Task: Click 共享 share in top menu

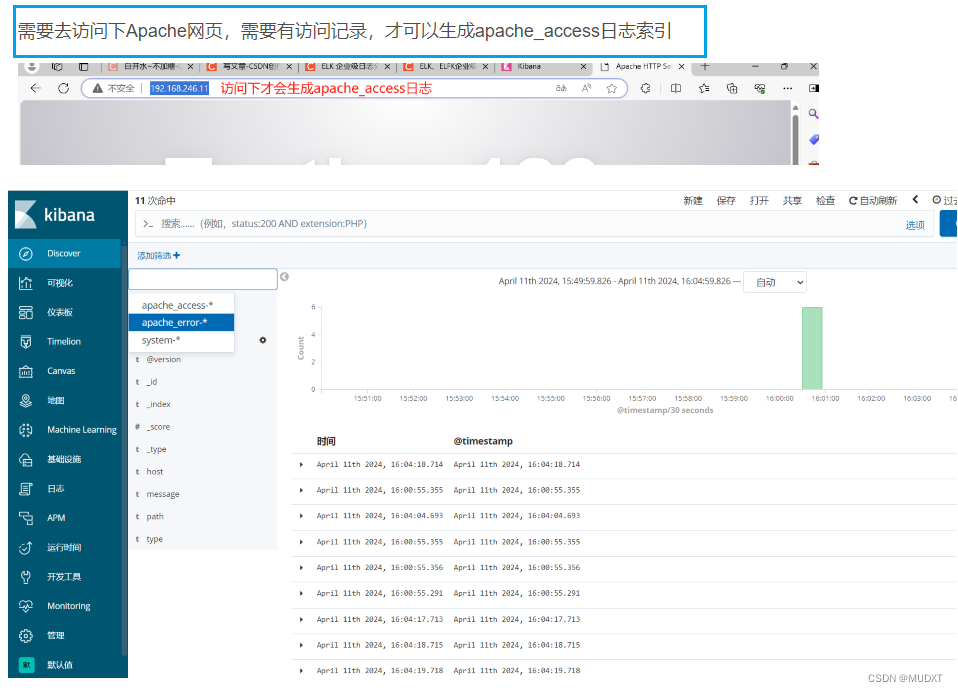Action: (792, 200)
